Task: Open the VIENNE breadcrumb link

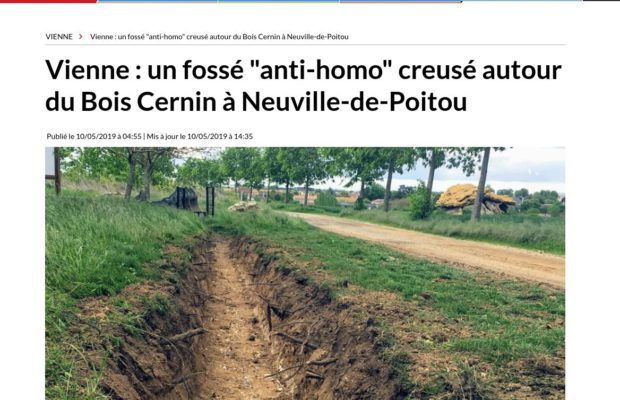Action: [59, 37]
